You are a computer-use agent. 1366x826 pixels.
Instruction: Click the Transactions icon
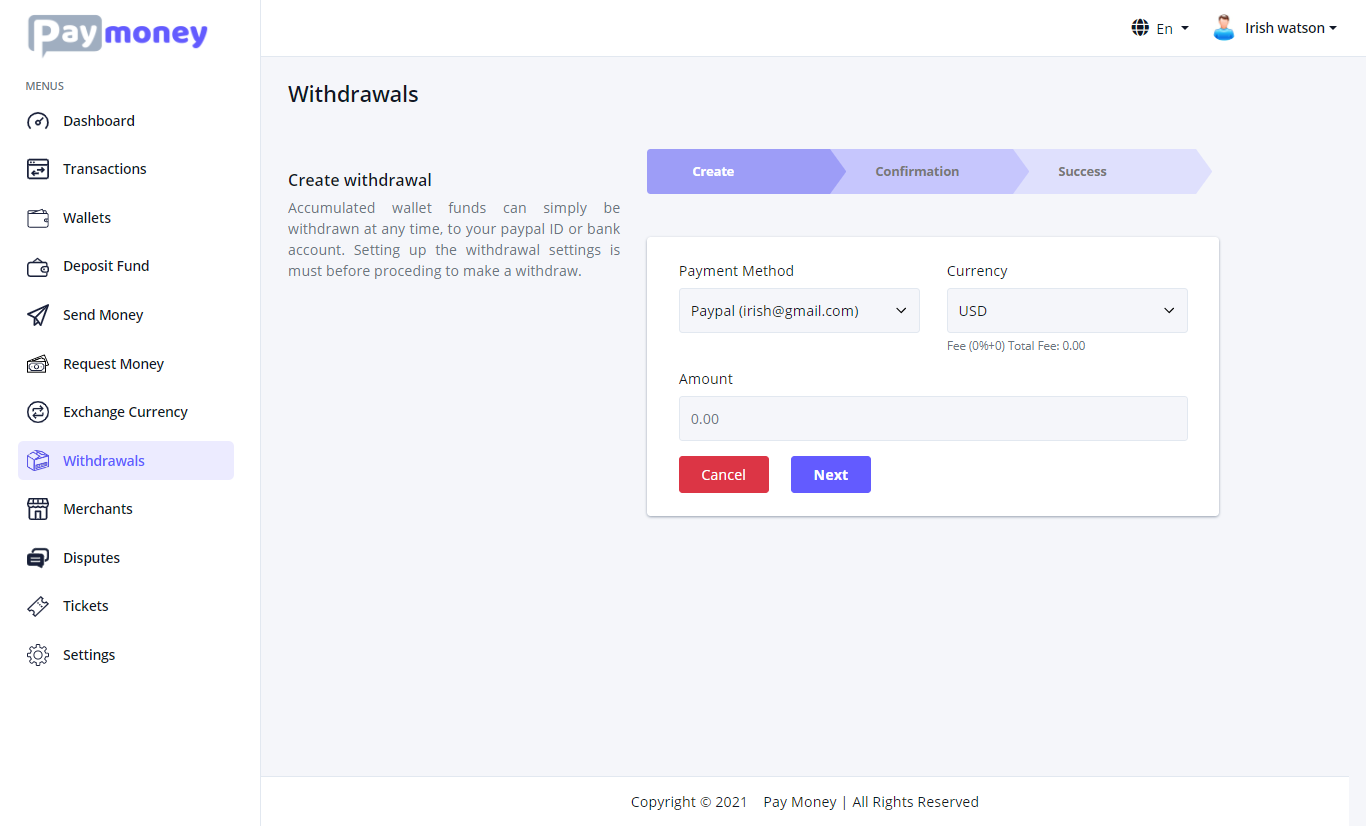click(x=37, y=168)
